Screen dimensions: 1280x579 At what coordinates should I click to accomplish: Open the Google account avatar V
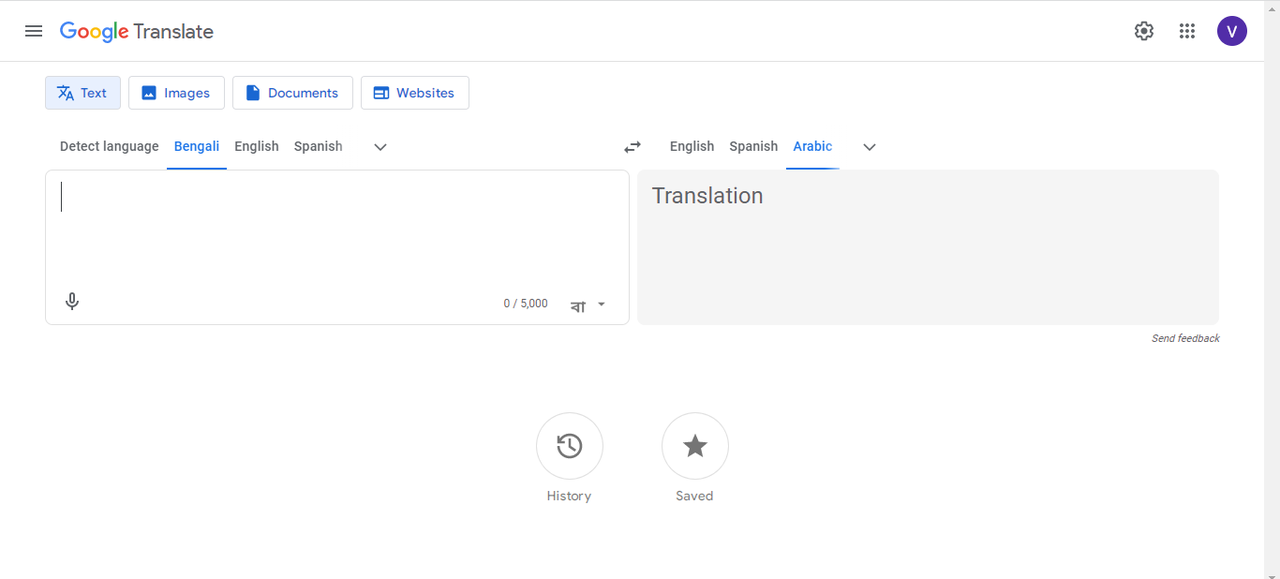point(1232,31)
